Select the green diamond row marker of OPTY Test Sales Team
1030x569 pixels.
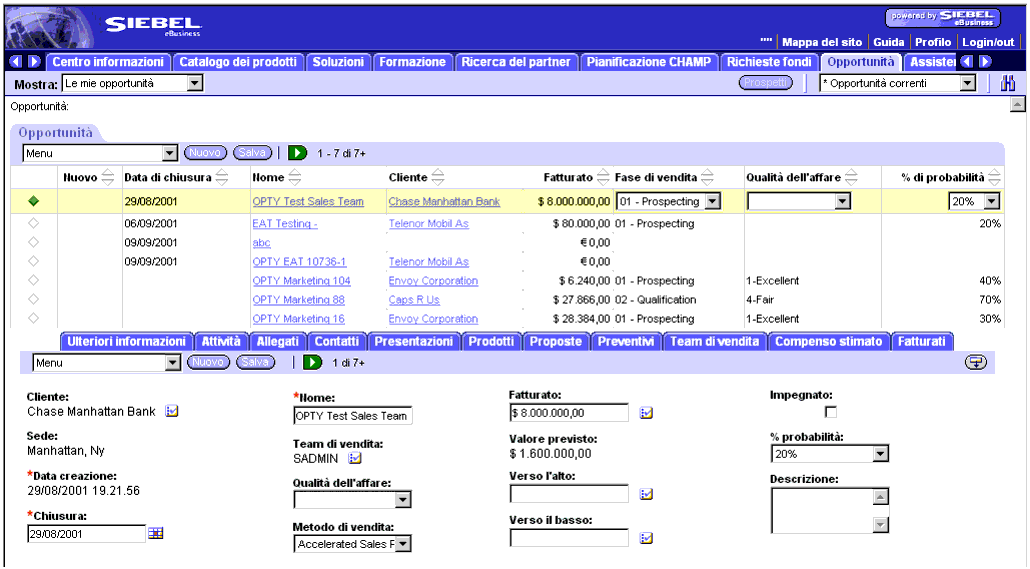point(34,201)
